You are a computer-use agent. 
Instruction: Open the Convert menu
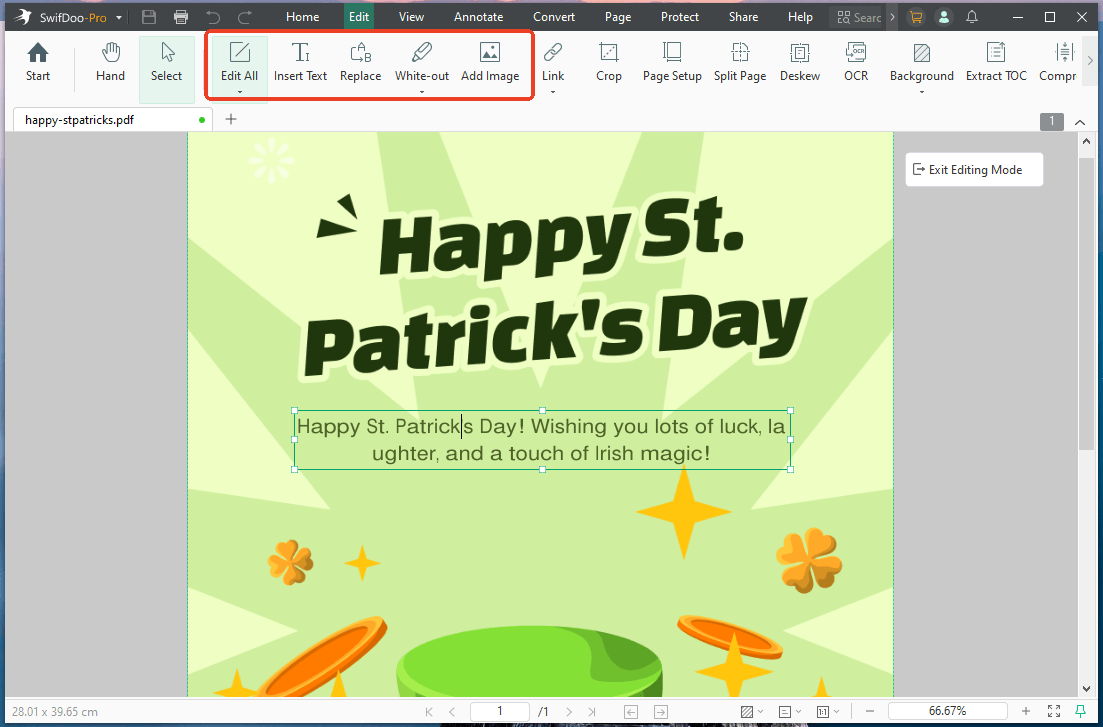pos(553,16)
